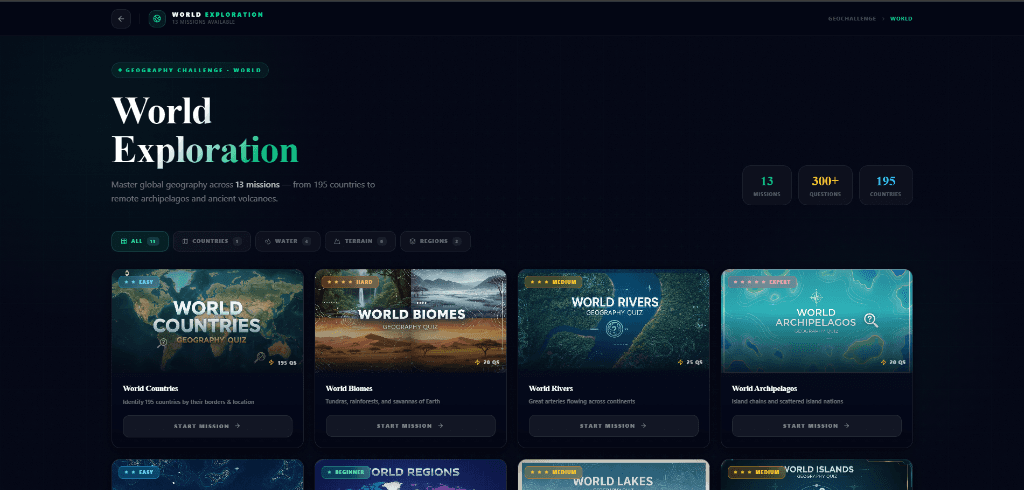Click the back arrow in the header

coord(121,19)
